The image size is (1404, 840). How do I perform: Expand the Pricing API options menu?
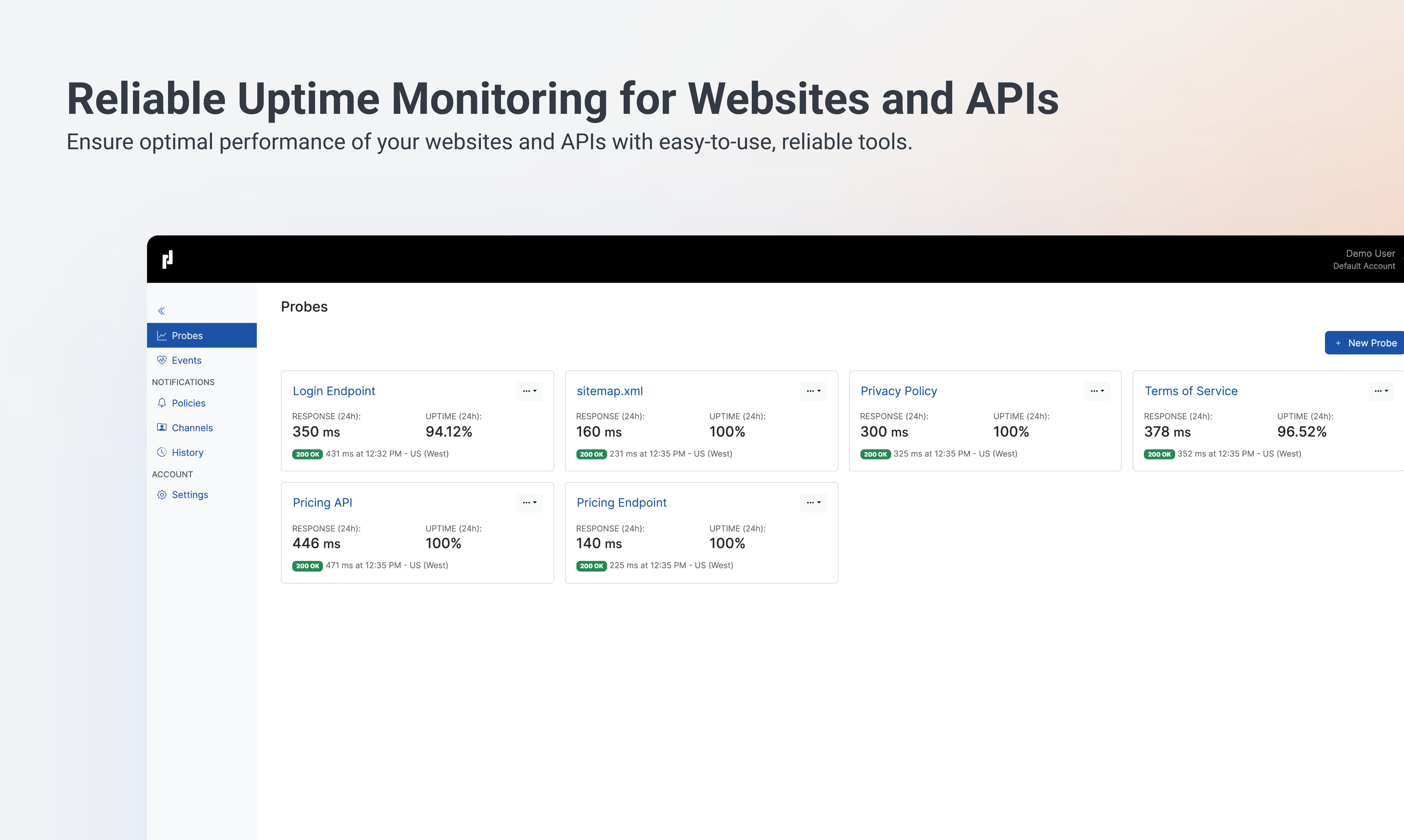click(x=529, y=503)
